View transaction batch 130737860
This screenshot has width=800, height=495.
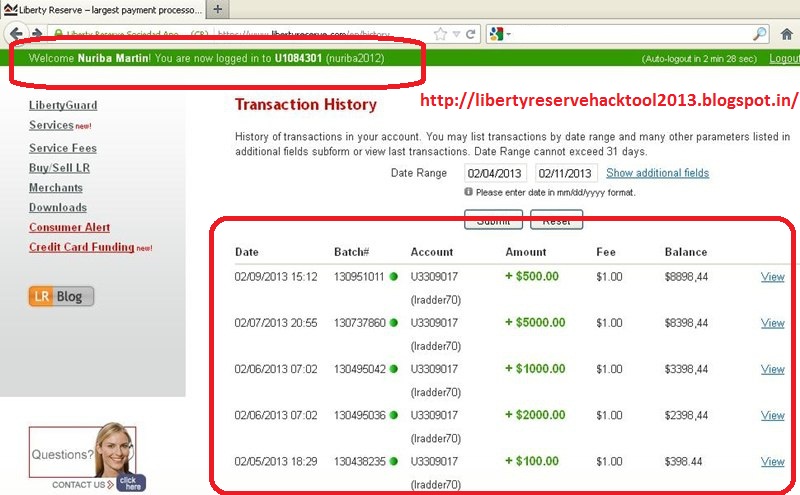coord(772,324)
